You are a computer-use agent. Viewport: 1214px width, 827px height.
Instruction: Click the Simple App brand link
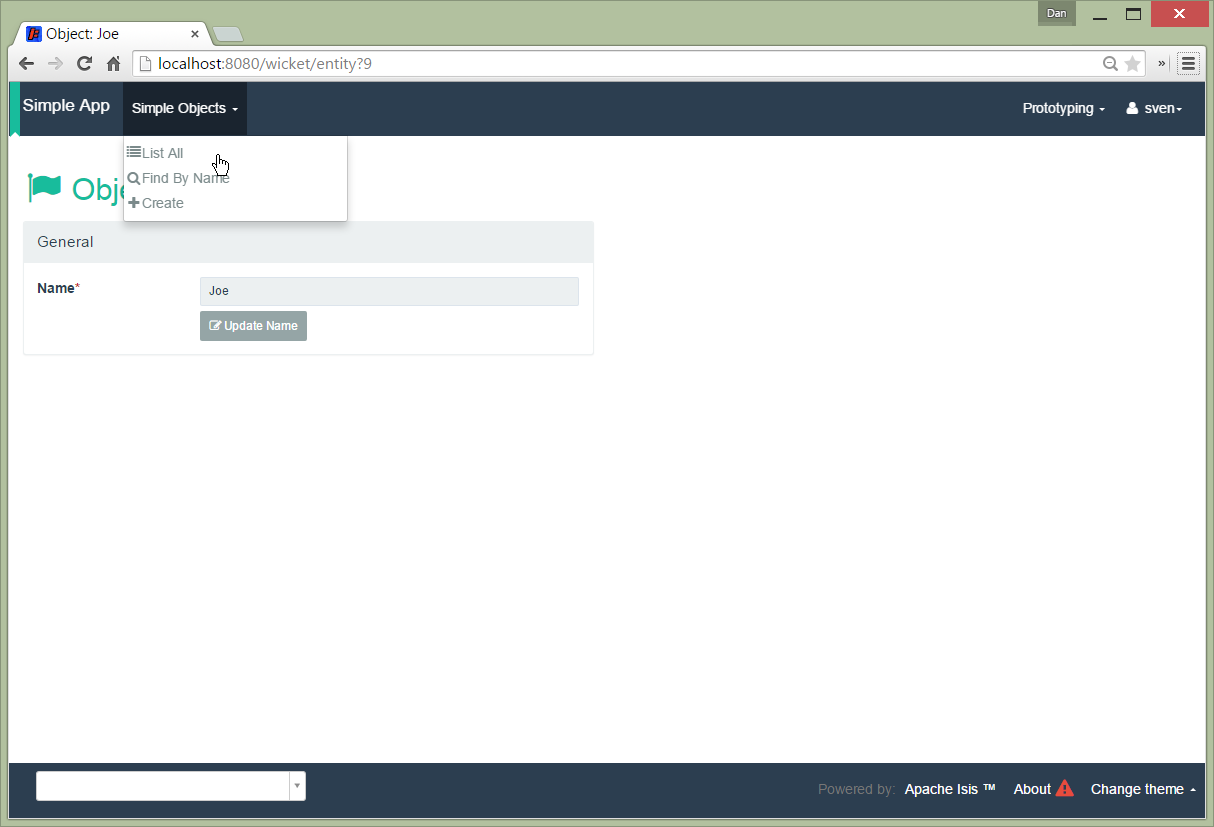(x=66, y=106)
